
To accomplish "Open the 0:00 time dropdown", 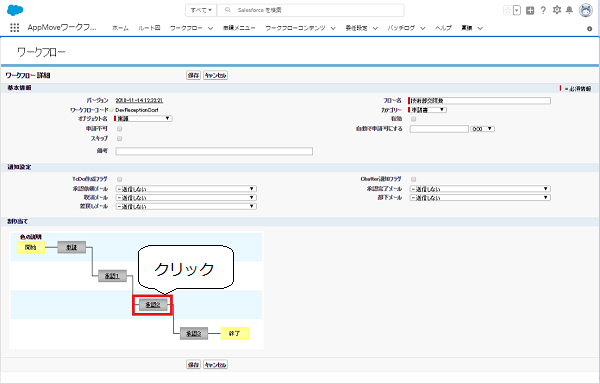I will (x=483, y=129).
